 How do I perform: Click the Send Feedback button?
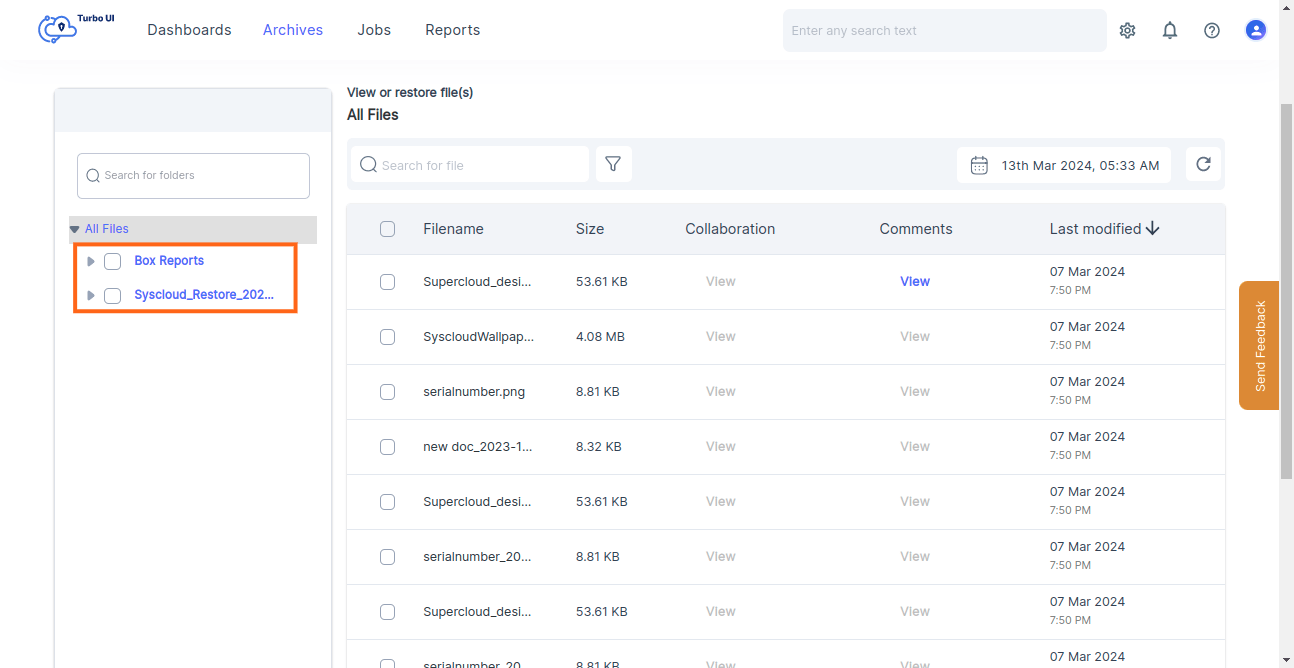coord(1258,346)
